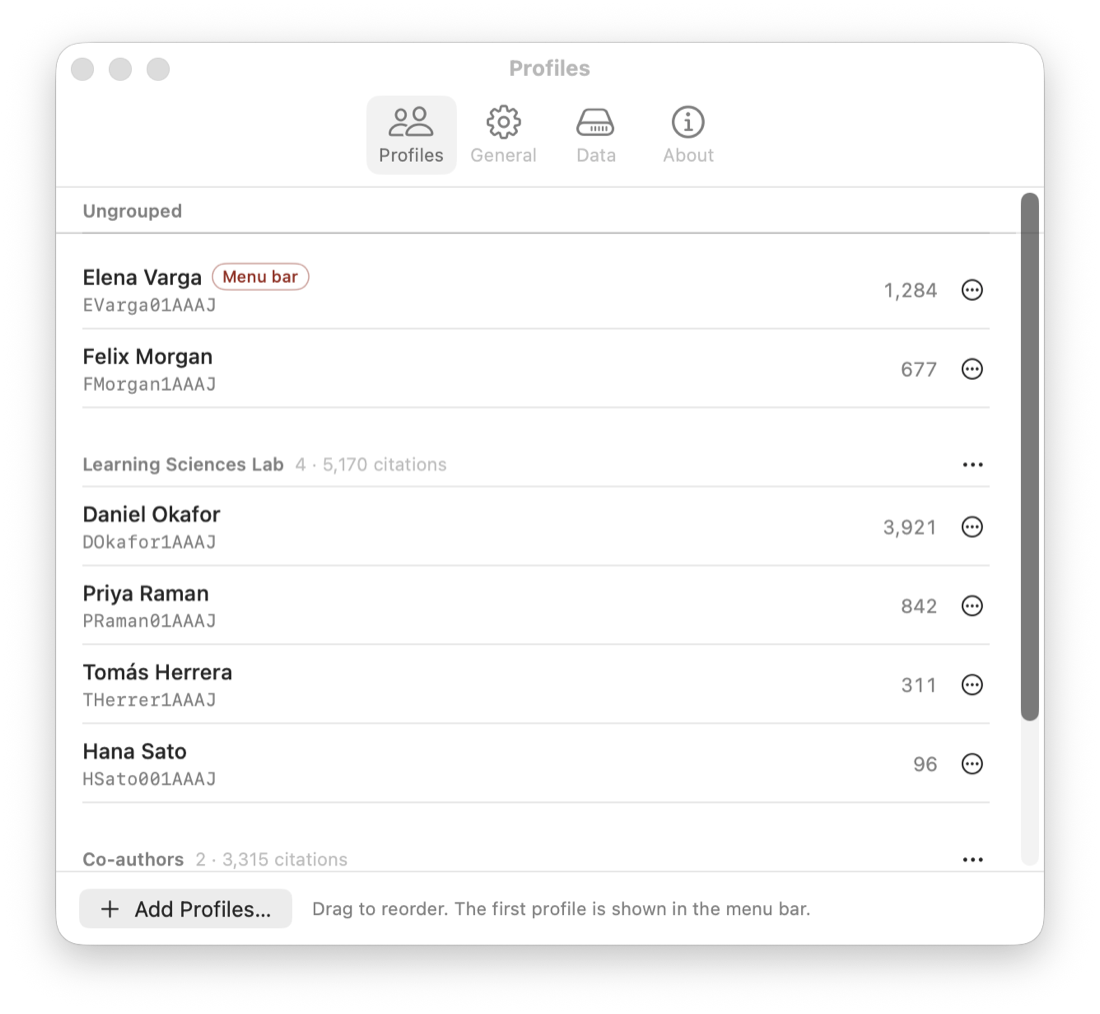Screen dimensions: 1100x1014
Task: Select the Felix Morgan profile name
Action: coord(147,356)
